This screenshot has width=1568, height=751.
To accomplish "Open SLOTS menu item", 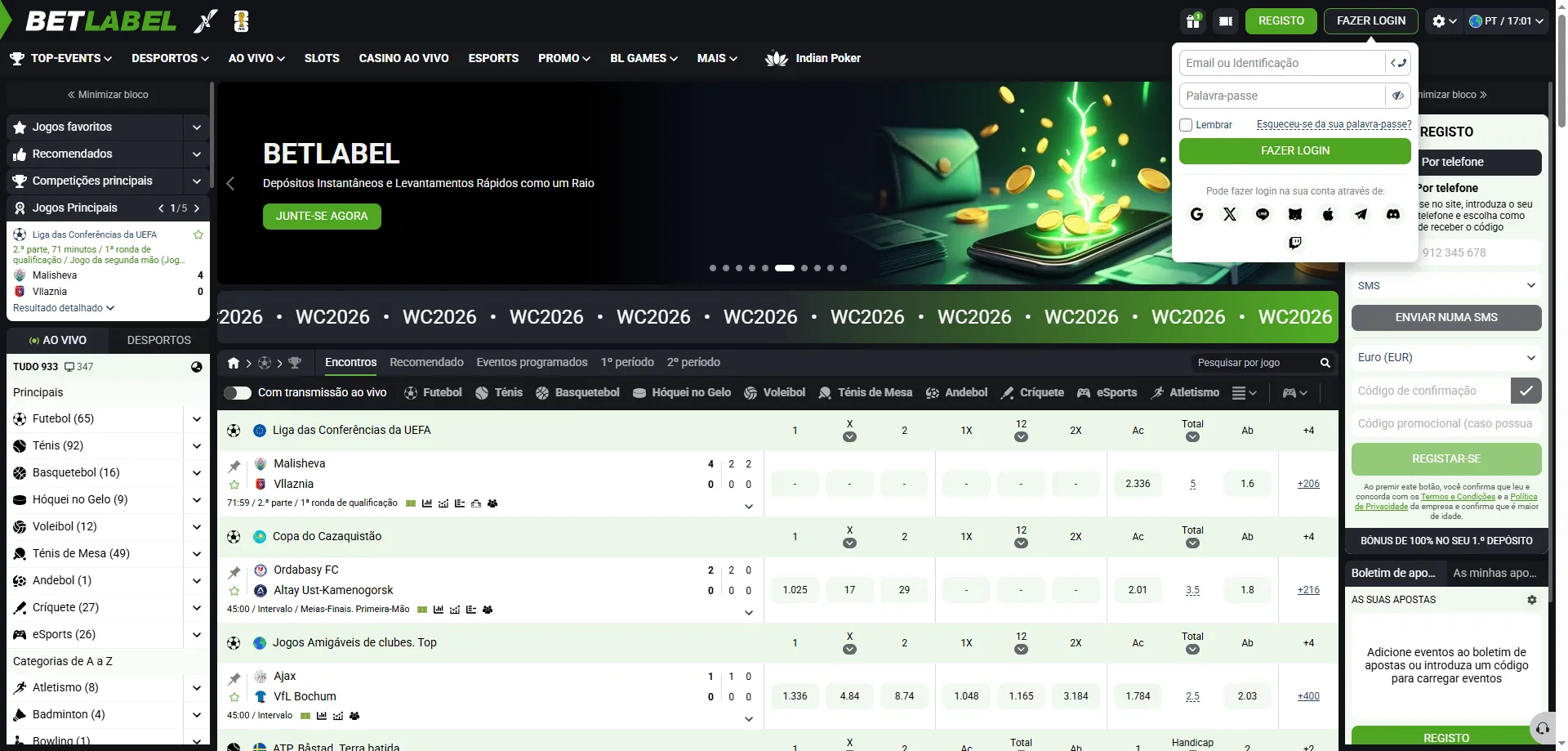I will coord(322,58).
